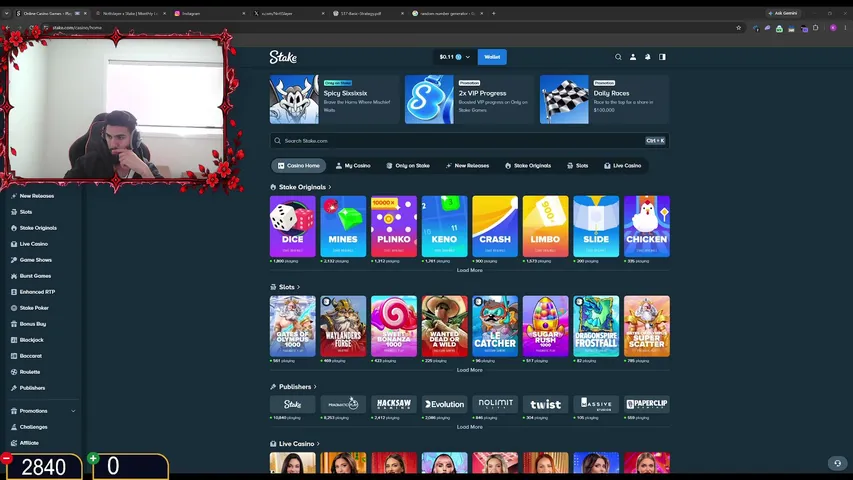Click the Search Stake.com input field
853x480 pixels.
point(469,140)
